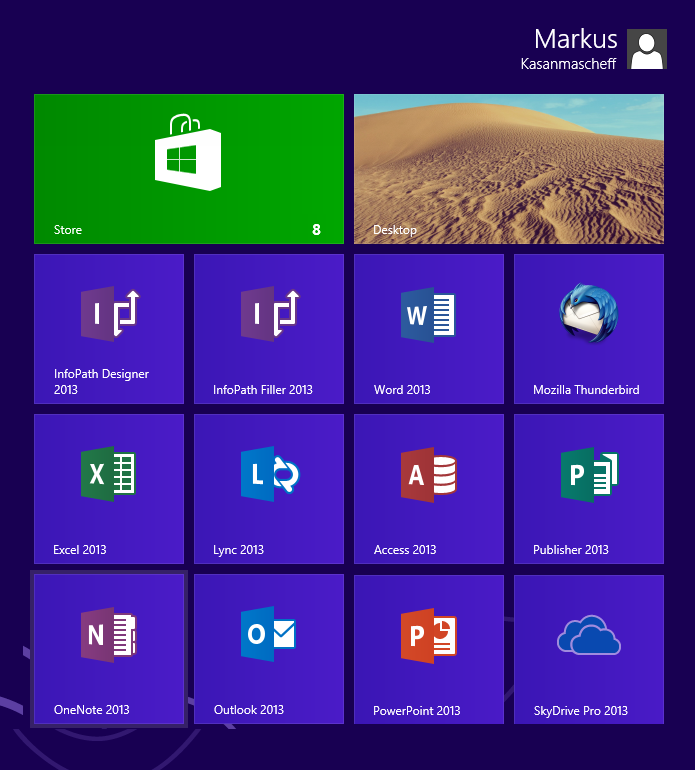
Task: Open InfoPath Designer 2013 tile
Action: 109,329
